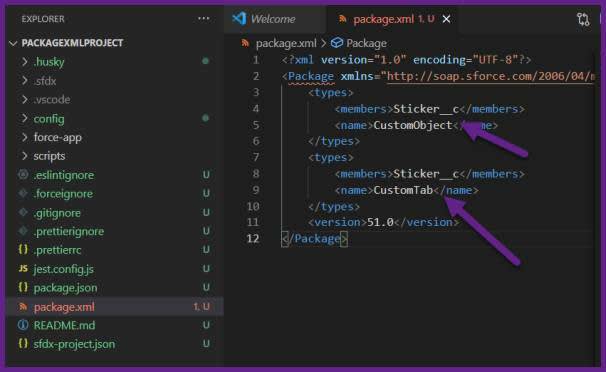
Task: Click the braces icon beside package.json
Action: (23, 287)
